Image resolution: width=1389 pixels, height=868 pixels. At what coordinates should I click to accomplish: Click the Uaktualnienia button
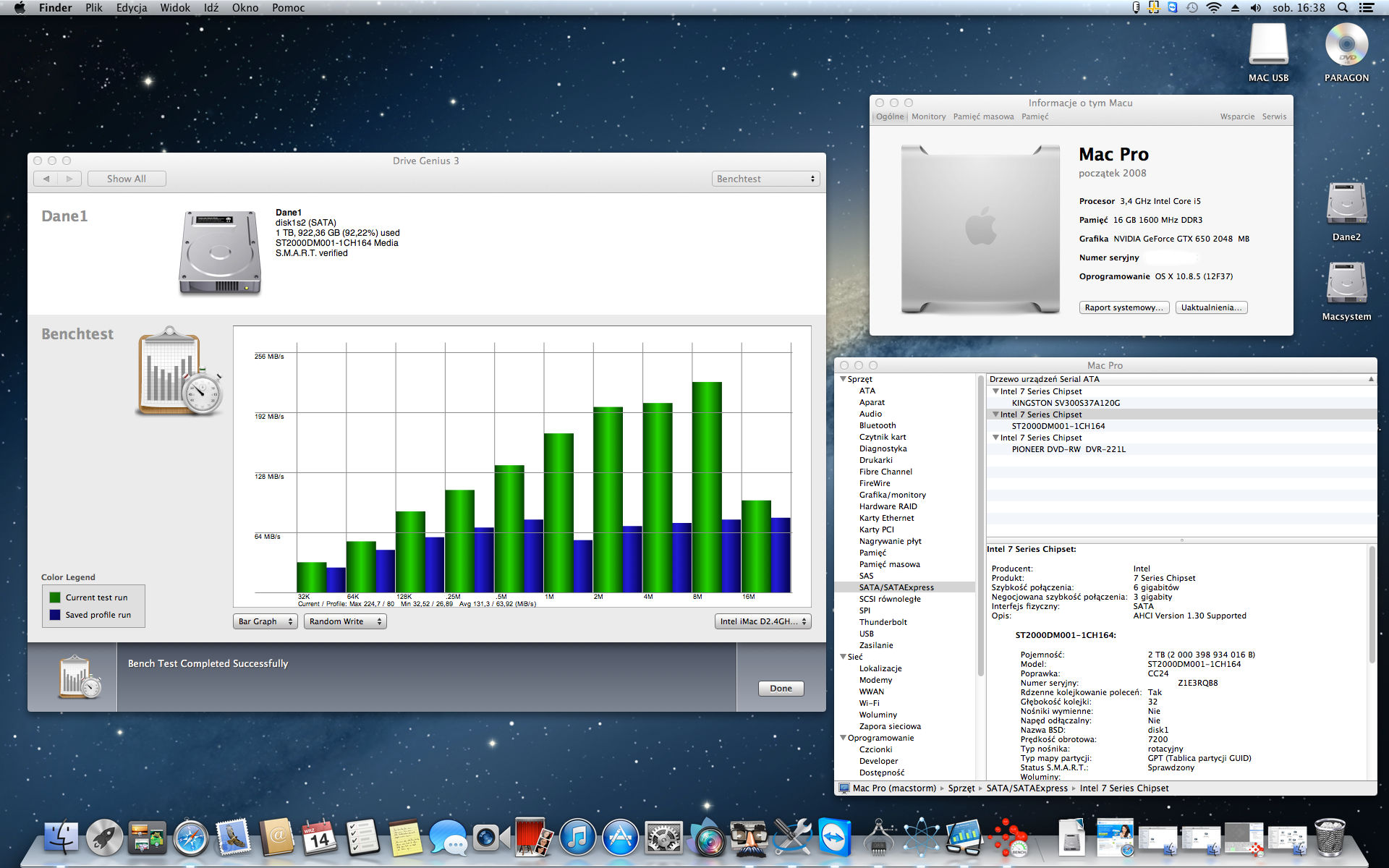1212,307
